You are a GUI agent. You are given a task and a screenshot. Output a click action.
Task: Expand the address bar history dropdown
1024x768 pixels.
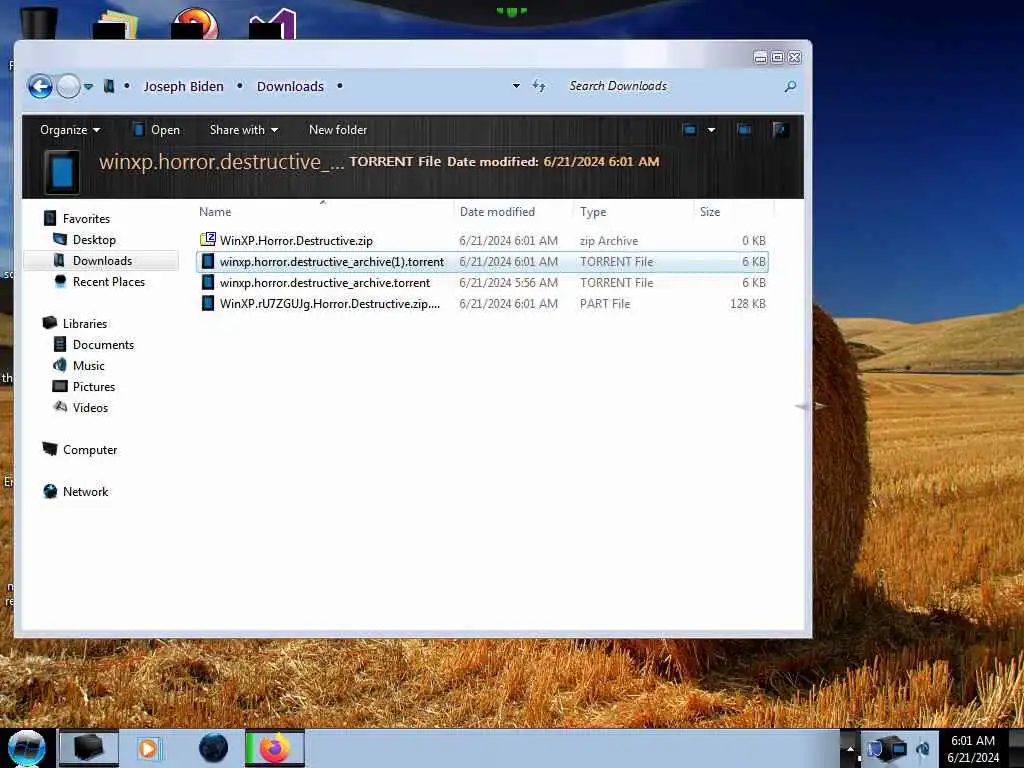[x=516, y=86]
